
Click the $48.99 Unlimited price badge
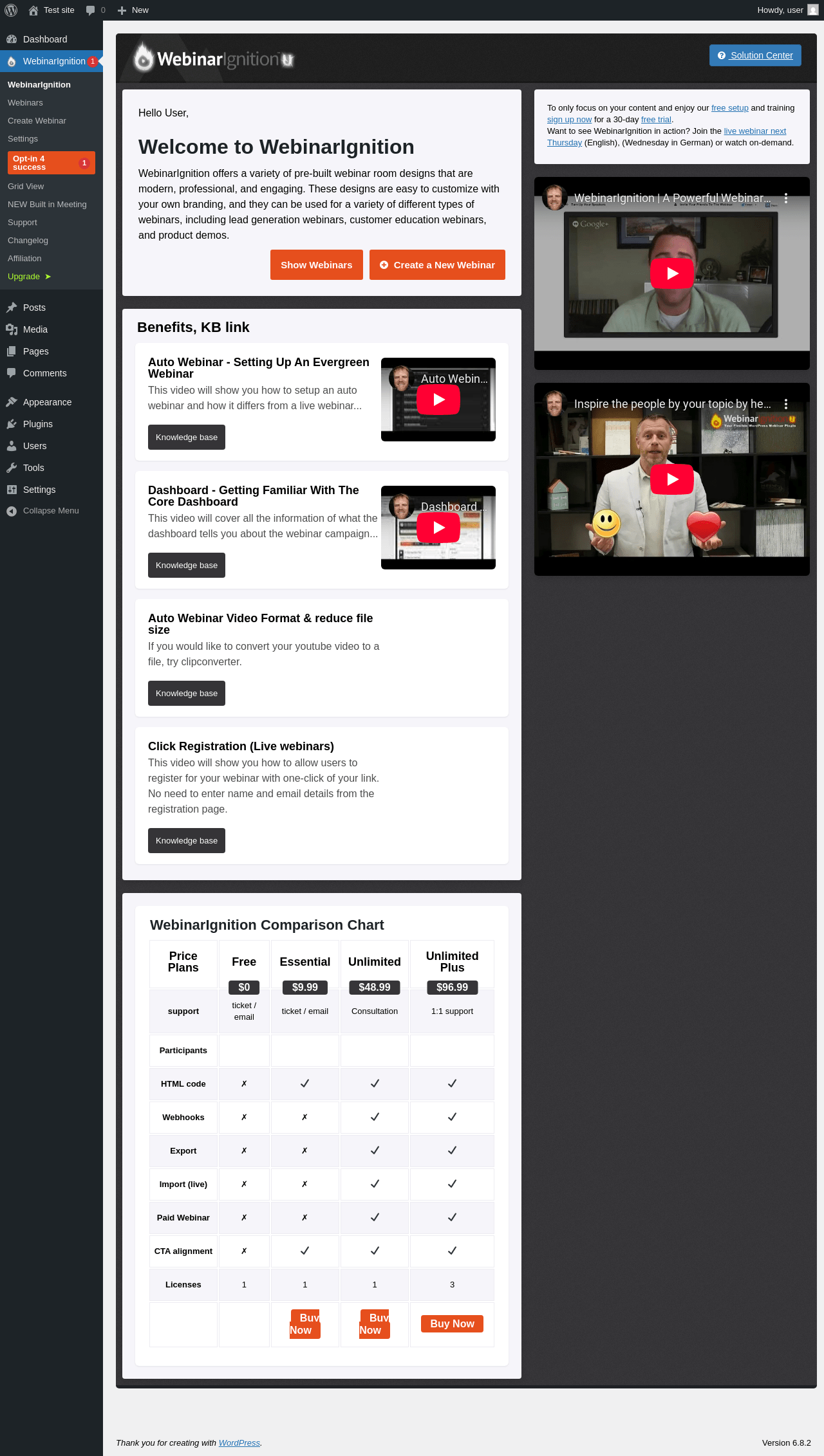(375, 987)
